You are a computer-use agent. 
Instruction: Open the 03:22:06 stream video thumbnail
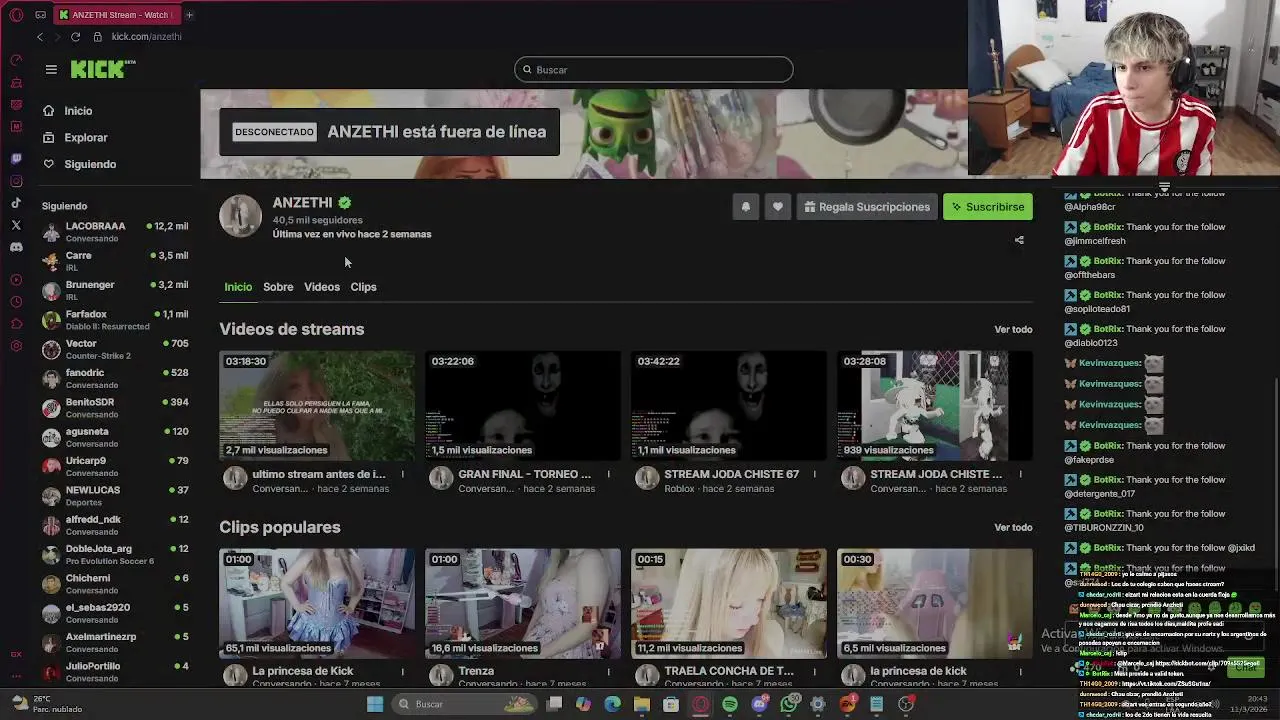coord(523,405)
